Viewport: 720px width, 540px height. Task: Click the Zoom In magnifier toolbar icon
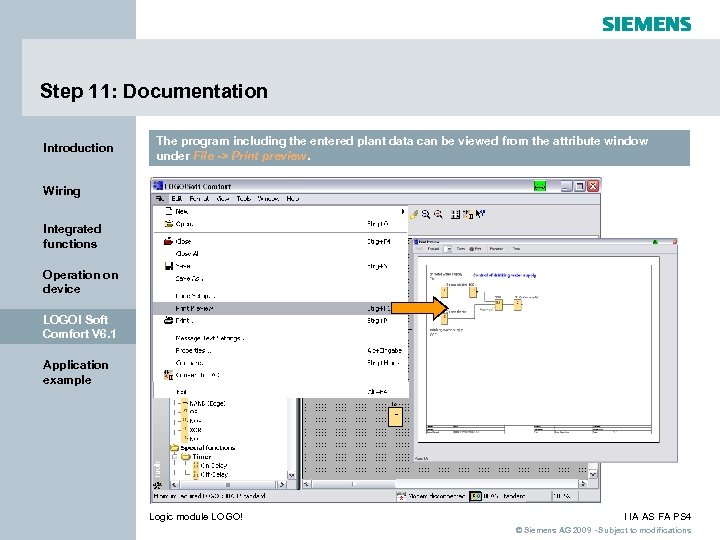(426, 214)
